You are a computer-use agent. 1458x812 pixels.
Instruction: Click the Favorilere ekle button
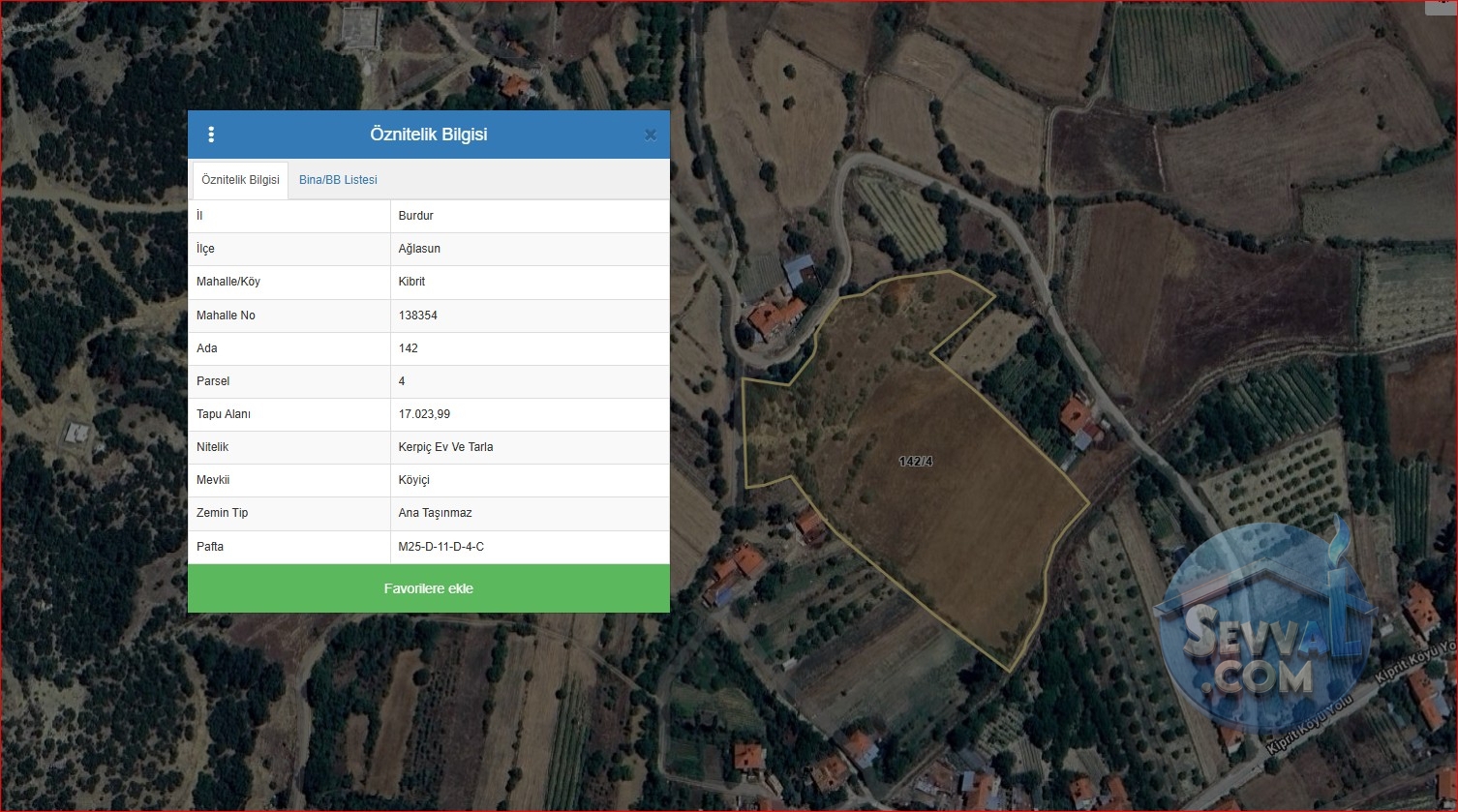pyautogui.click(x=429, y=588)
